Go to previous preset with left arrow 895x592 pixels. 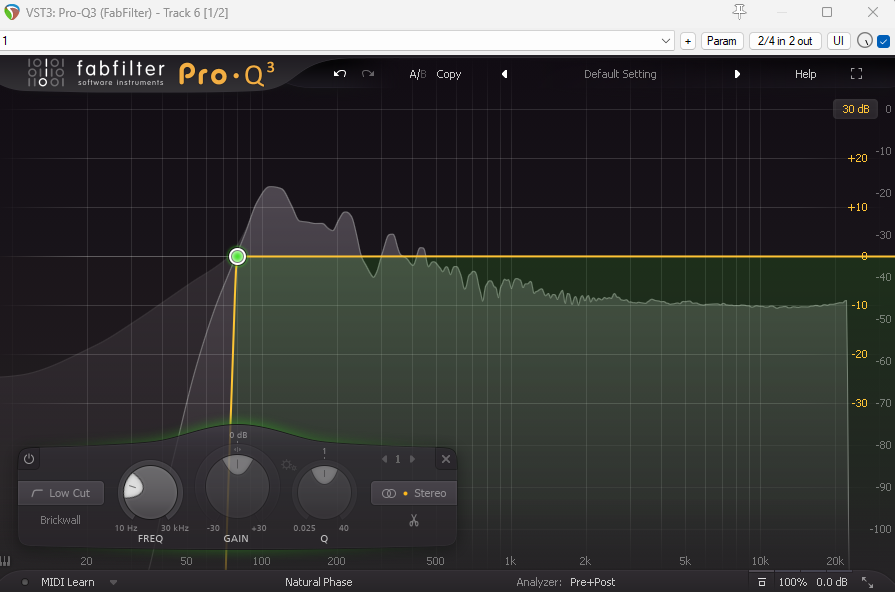(505, 74)
